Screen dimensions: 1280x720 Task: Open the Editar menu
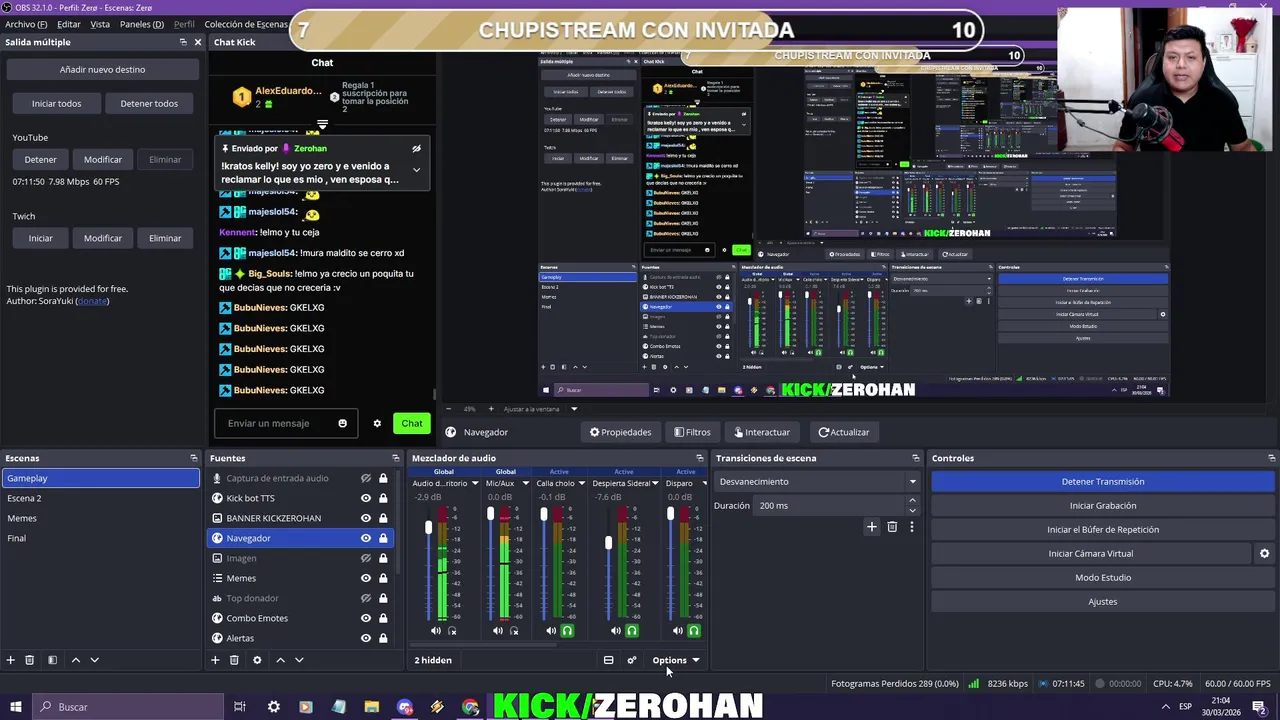coord(69,24)
